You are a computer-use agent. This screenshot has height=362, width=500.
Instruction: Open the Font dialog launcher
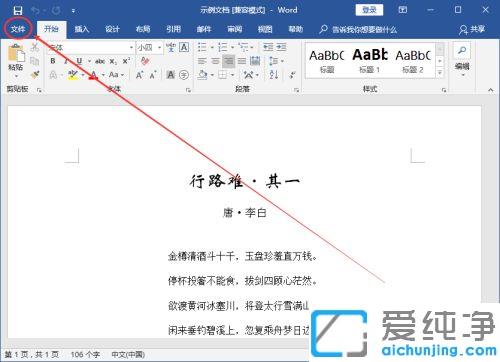[x=188, y=90]
